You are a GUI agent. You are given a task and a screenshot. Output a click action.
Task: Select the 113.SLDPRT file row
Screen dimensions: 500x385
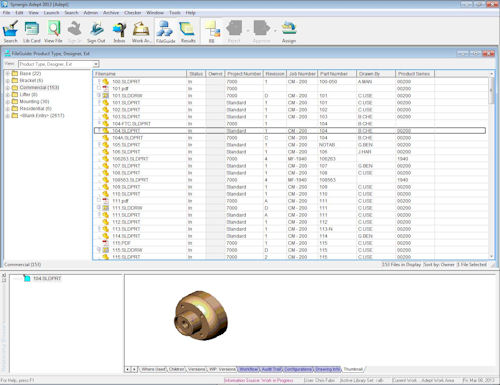pyautogui.click(x=289, y=229)
